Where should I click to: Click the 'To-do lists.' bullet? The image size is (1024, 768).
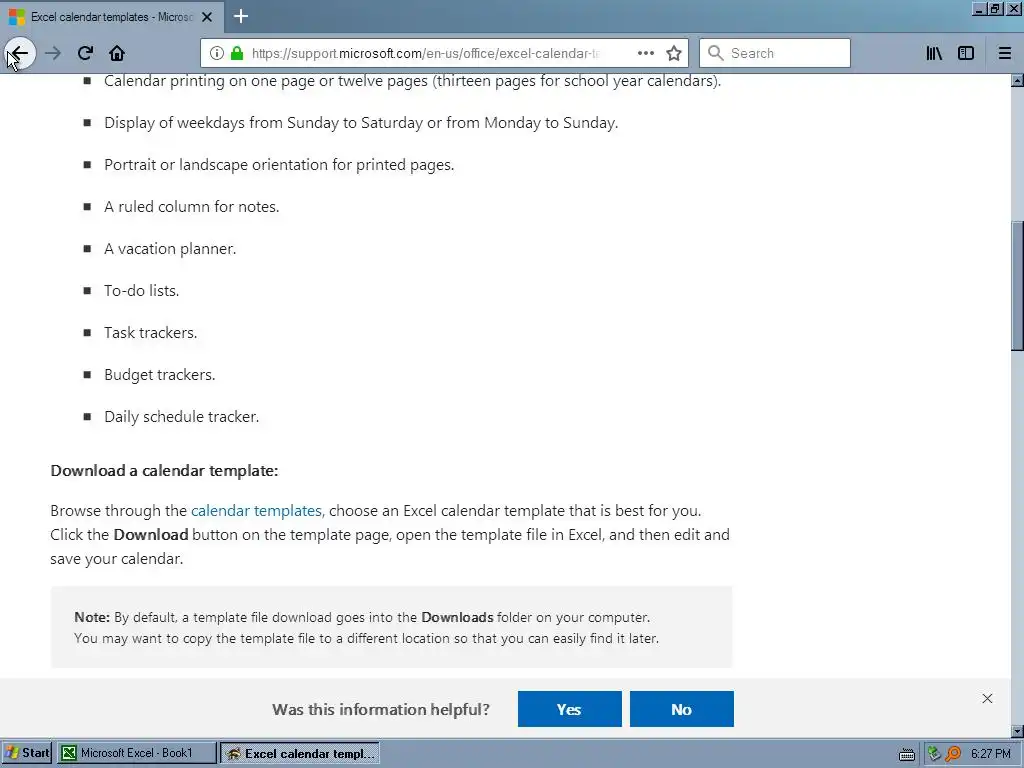[x=141, y=291]
